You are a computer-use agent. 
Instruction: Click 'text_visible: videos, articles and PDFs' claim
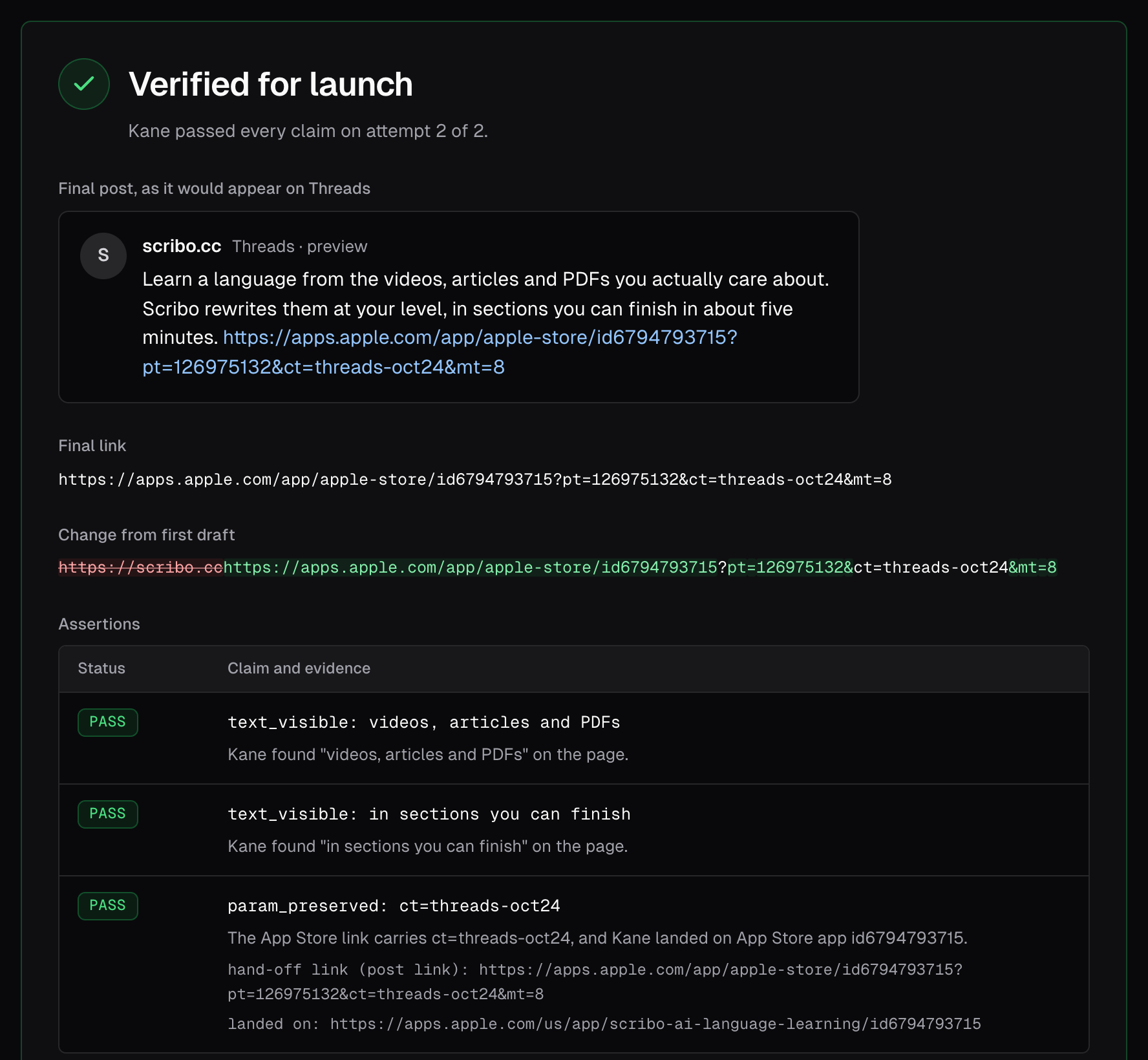click(x=424, y=723)
